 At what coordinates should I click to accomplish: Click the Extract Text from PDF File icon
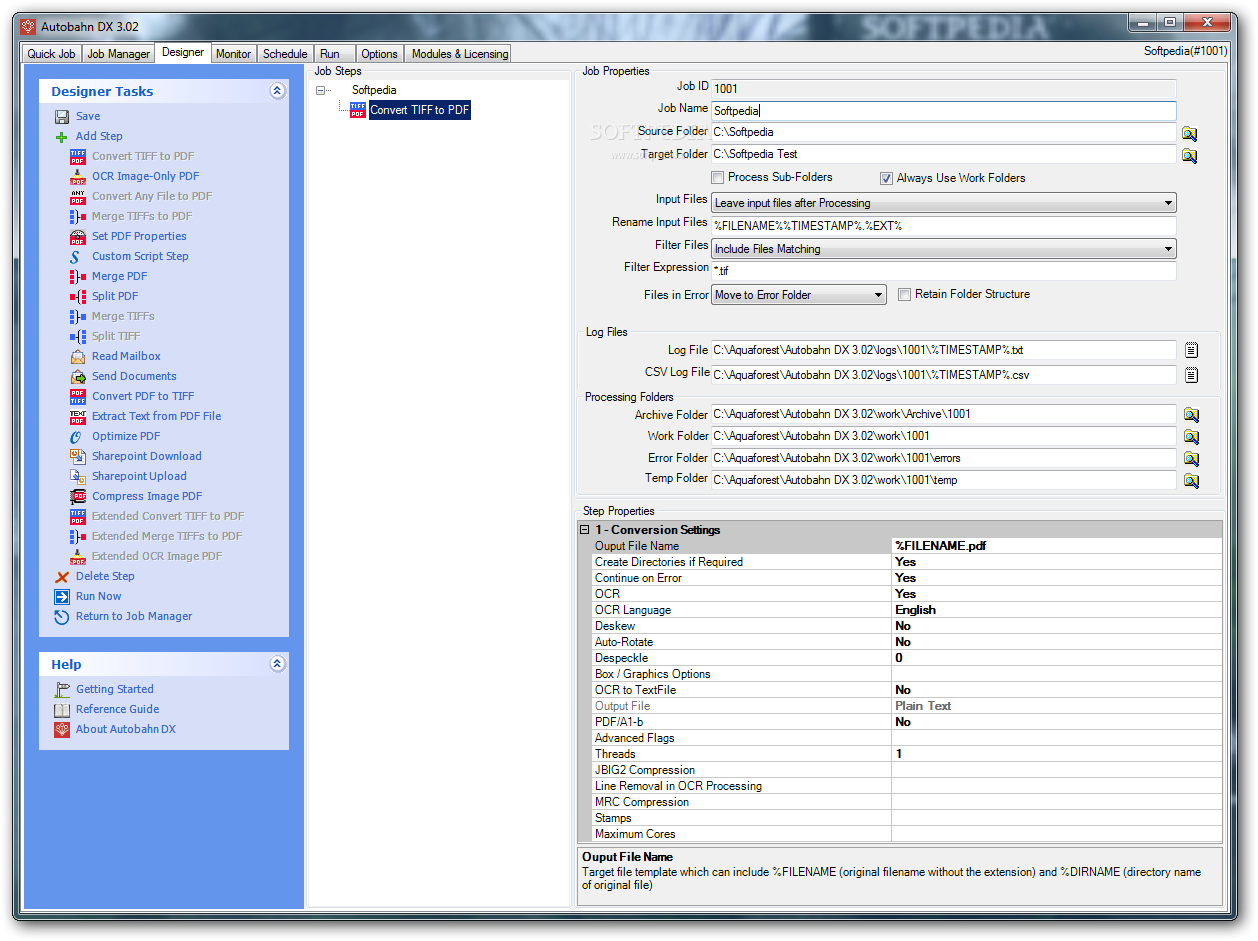[78, 417]
